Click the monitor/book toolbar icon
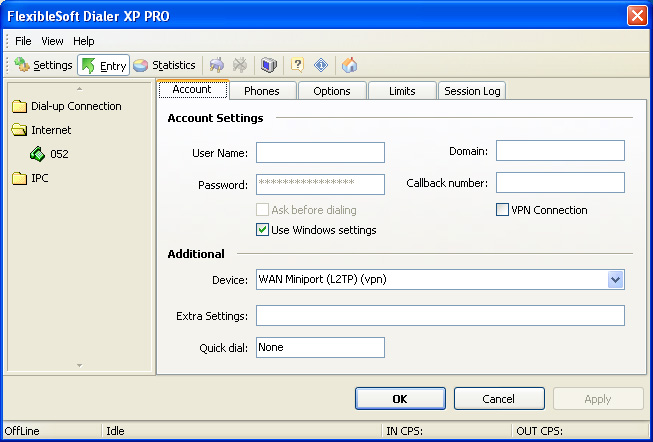The height and width of the screenshot is (442, 653). tap(269, 65)
